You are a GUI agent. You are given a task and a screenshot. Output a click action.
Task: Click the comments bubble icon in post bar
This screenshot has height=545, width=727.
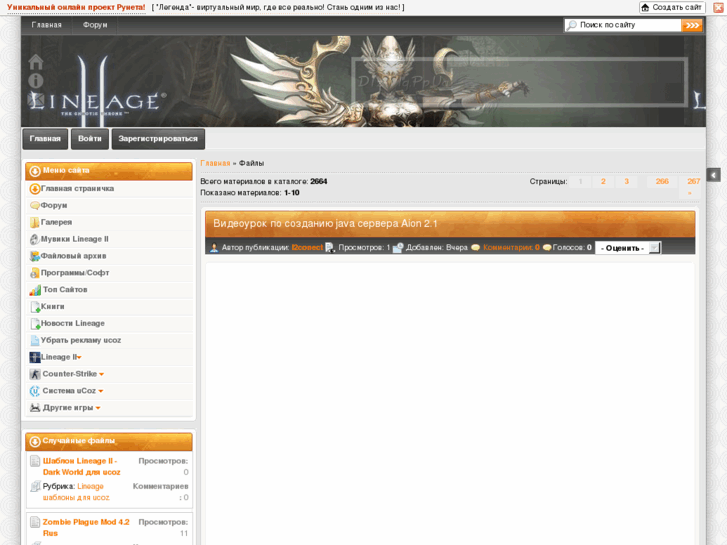(x=475, y=248)
